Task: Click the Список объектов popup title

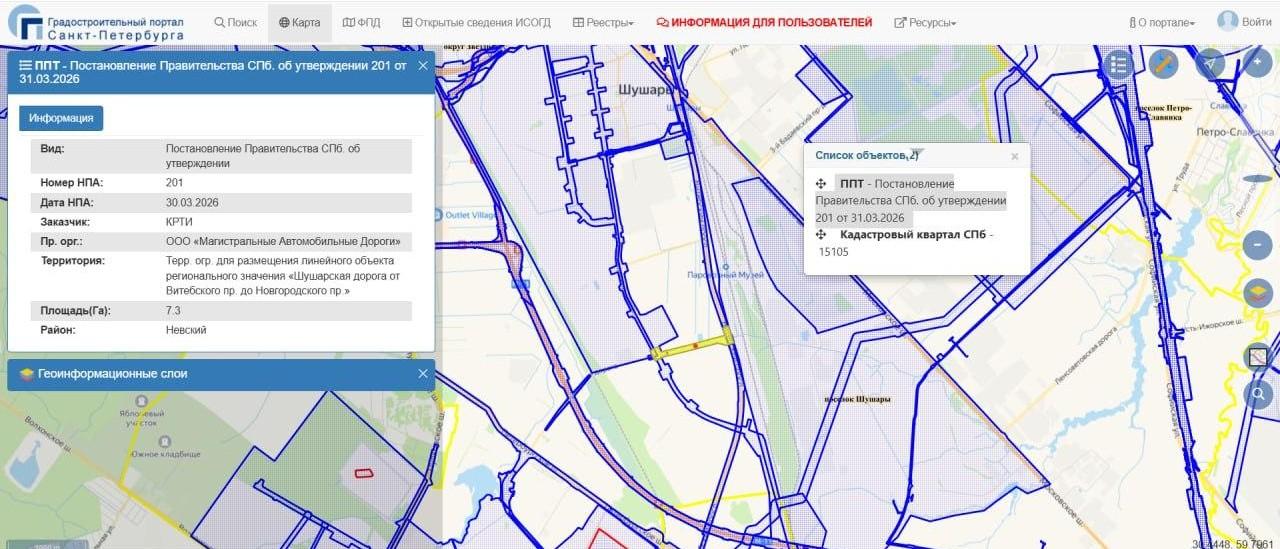Action: [x=866, y=155]
